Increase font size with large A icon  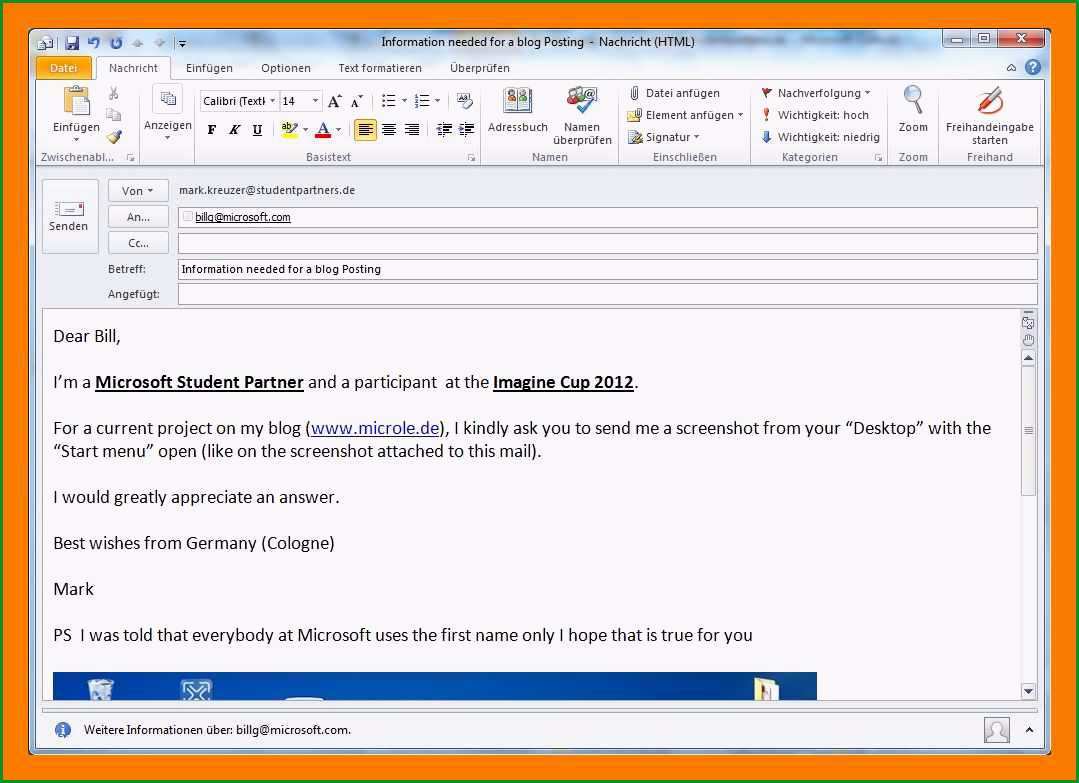point(334,101)
